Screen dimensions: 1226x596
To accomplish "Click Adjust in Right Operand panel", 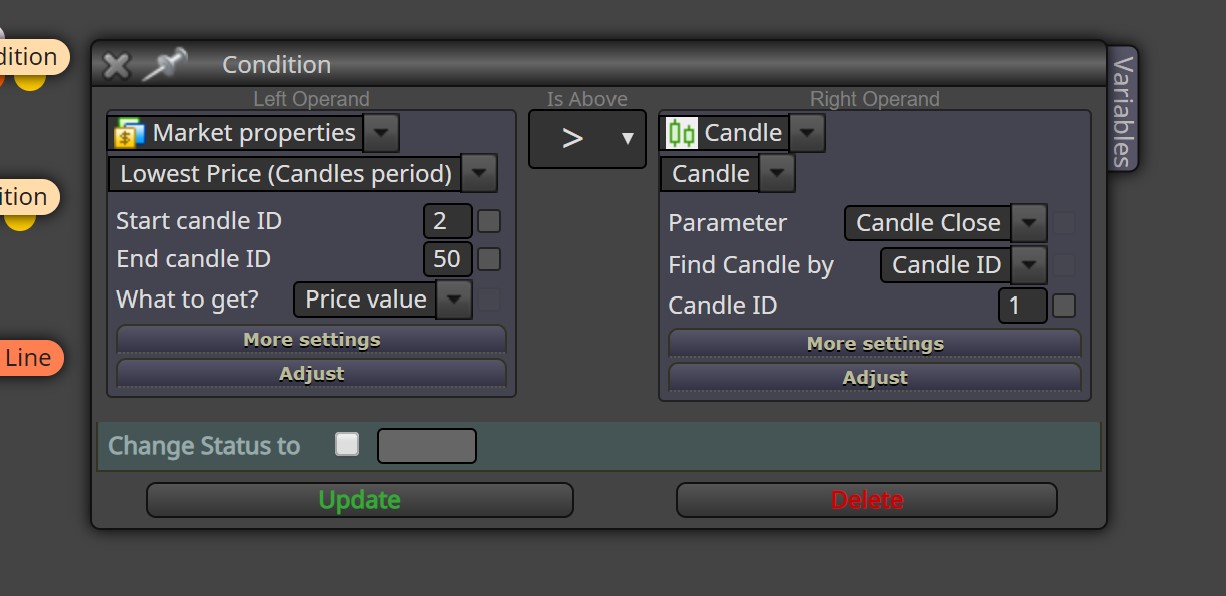I will pos(875,377).
